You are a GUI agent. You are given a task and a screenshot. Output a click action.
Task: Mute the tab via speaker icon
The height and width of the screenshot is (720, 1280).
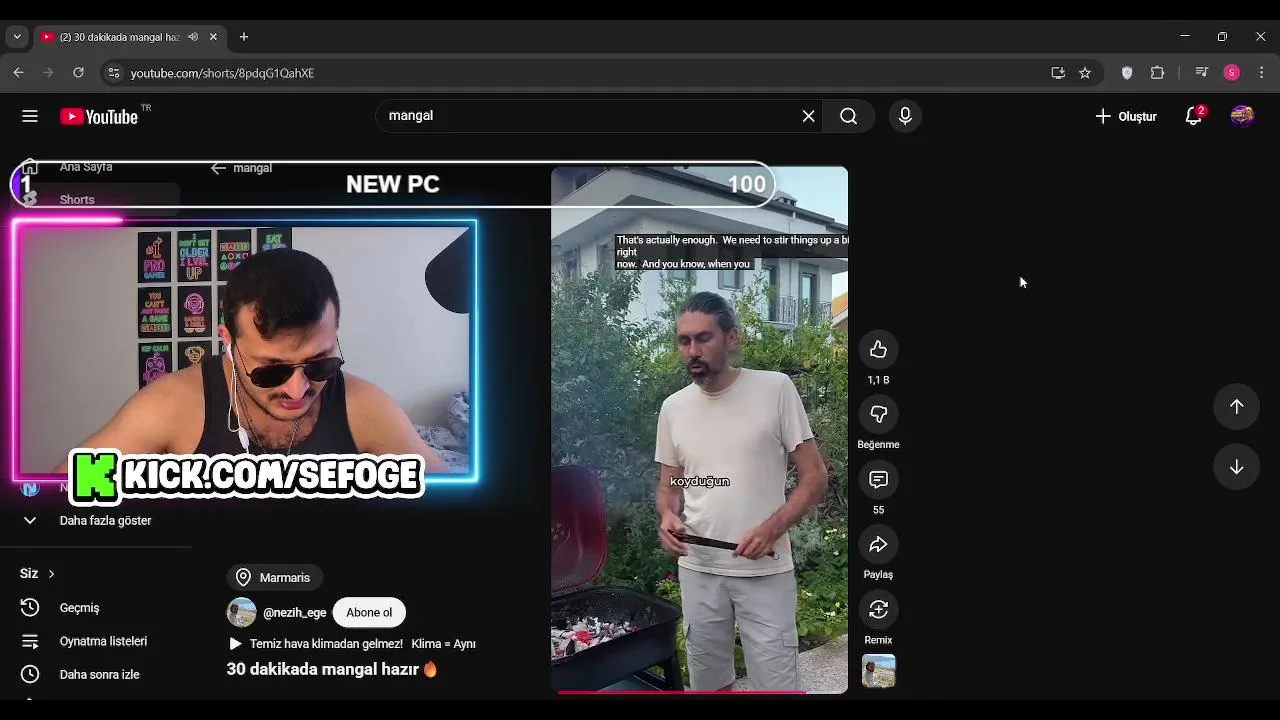[192, 37]
